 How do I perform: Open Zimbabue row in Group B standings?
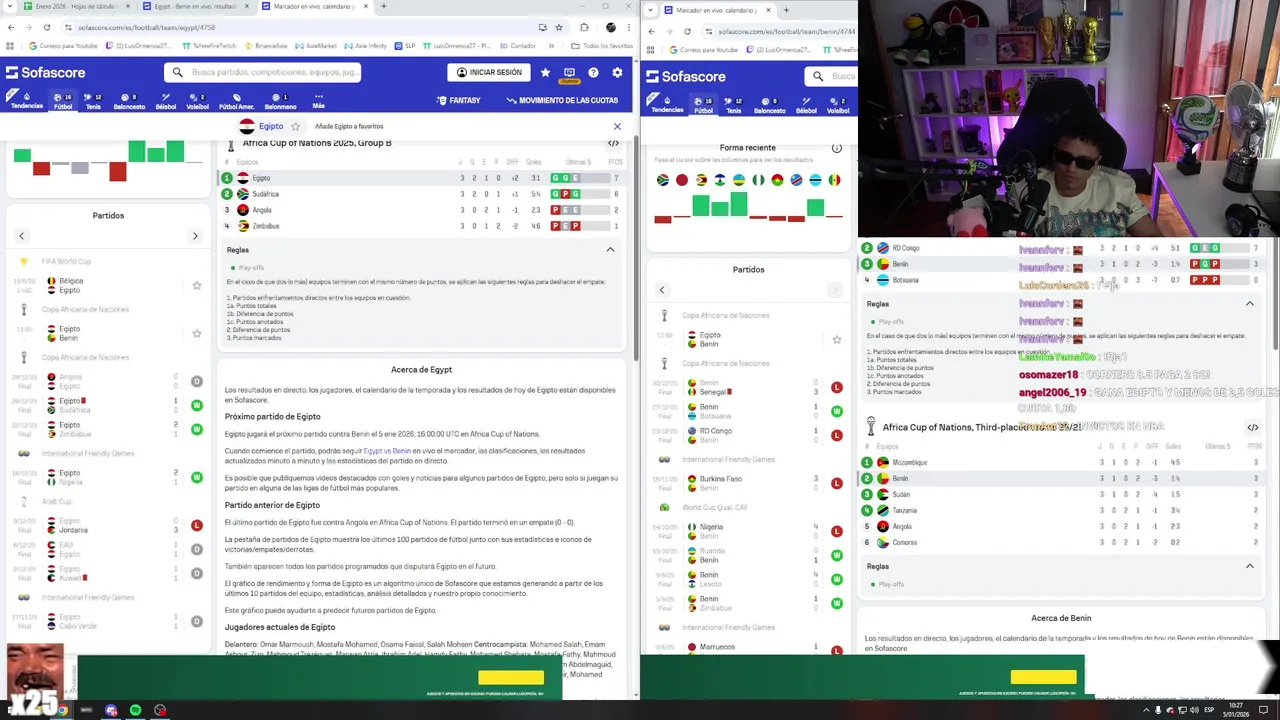(420, 226)
